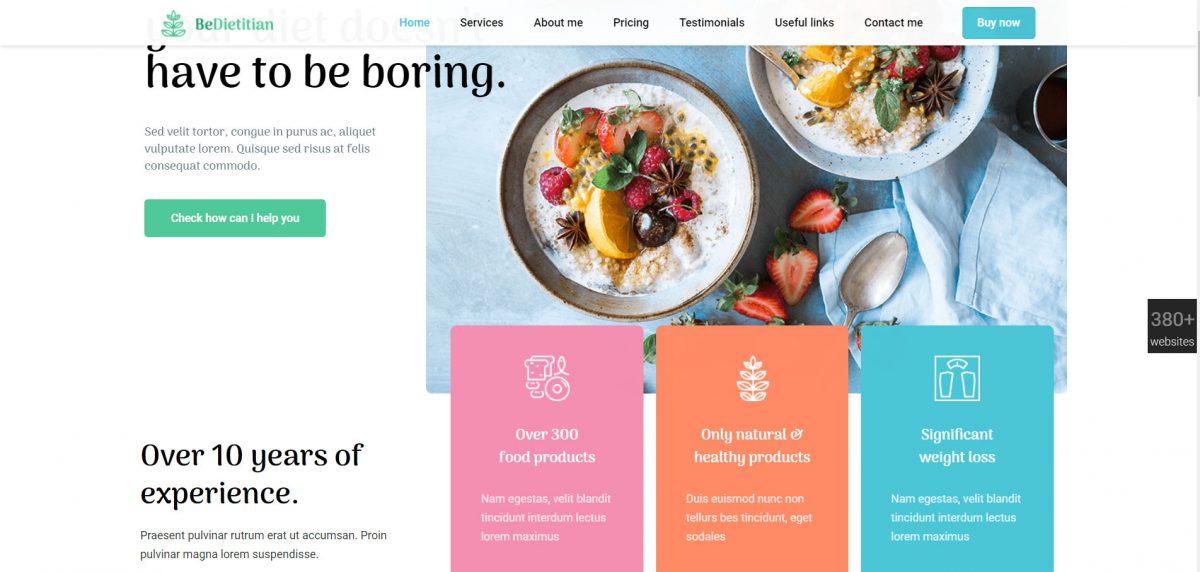Screen dimensions: 1200x572
Task: Click the Buy now button
Action: pos(998,23)
